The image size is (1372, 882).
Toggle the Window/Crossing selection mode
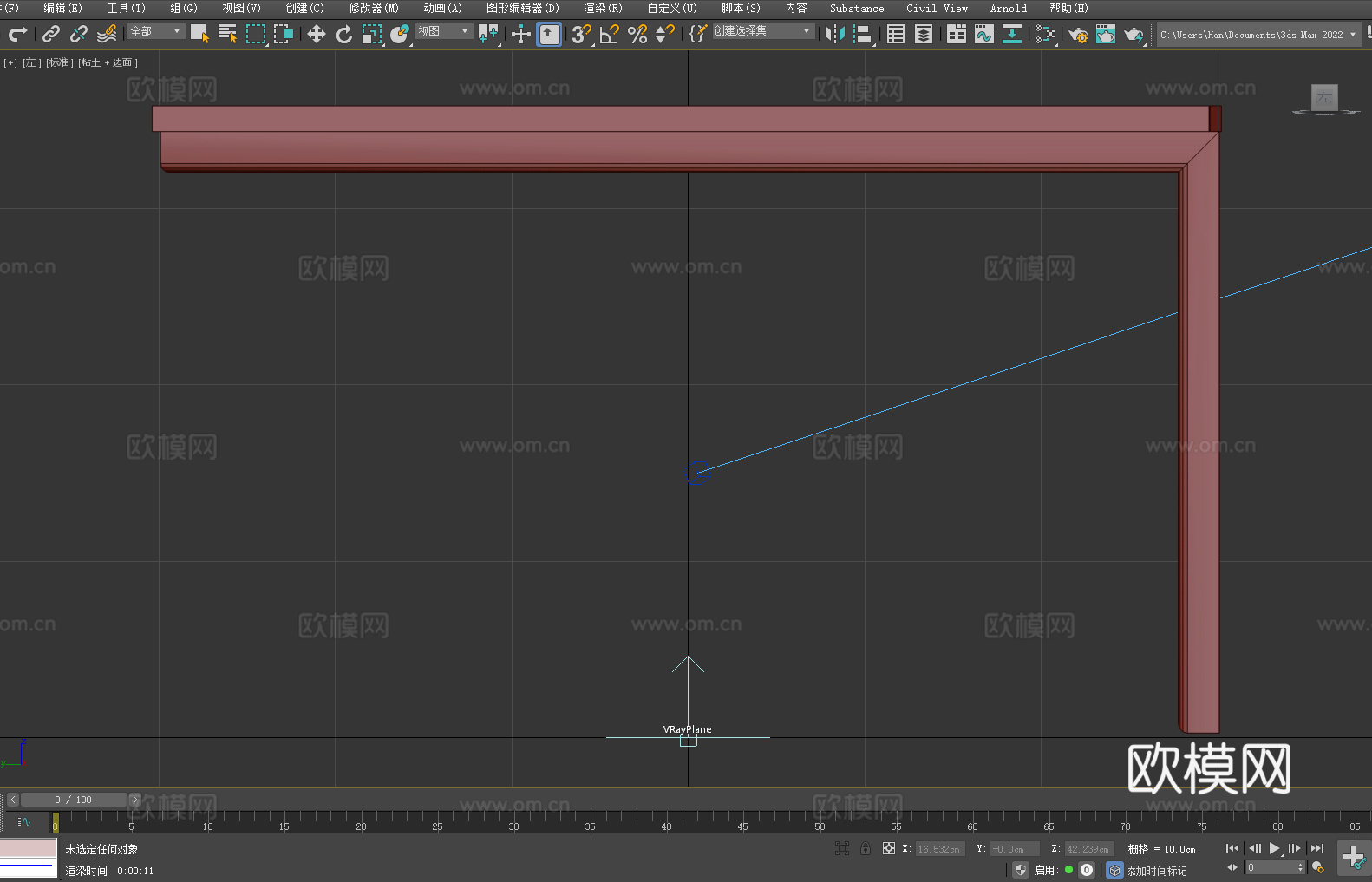284,34
